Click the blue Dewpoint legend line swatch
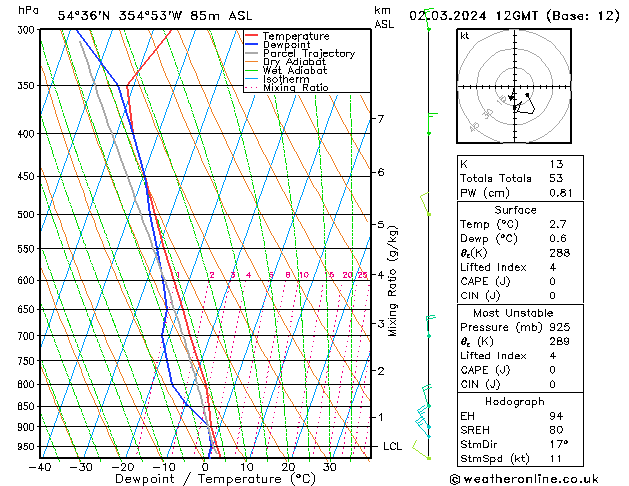 pyautogui.click(x=252, y=44)
